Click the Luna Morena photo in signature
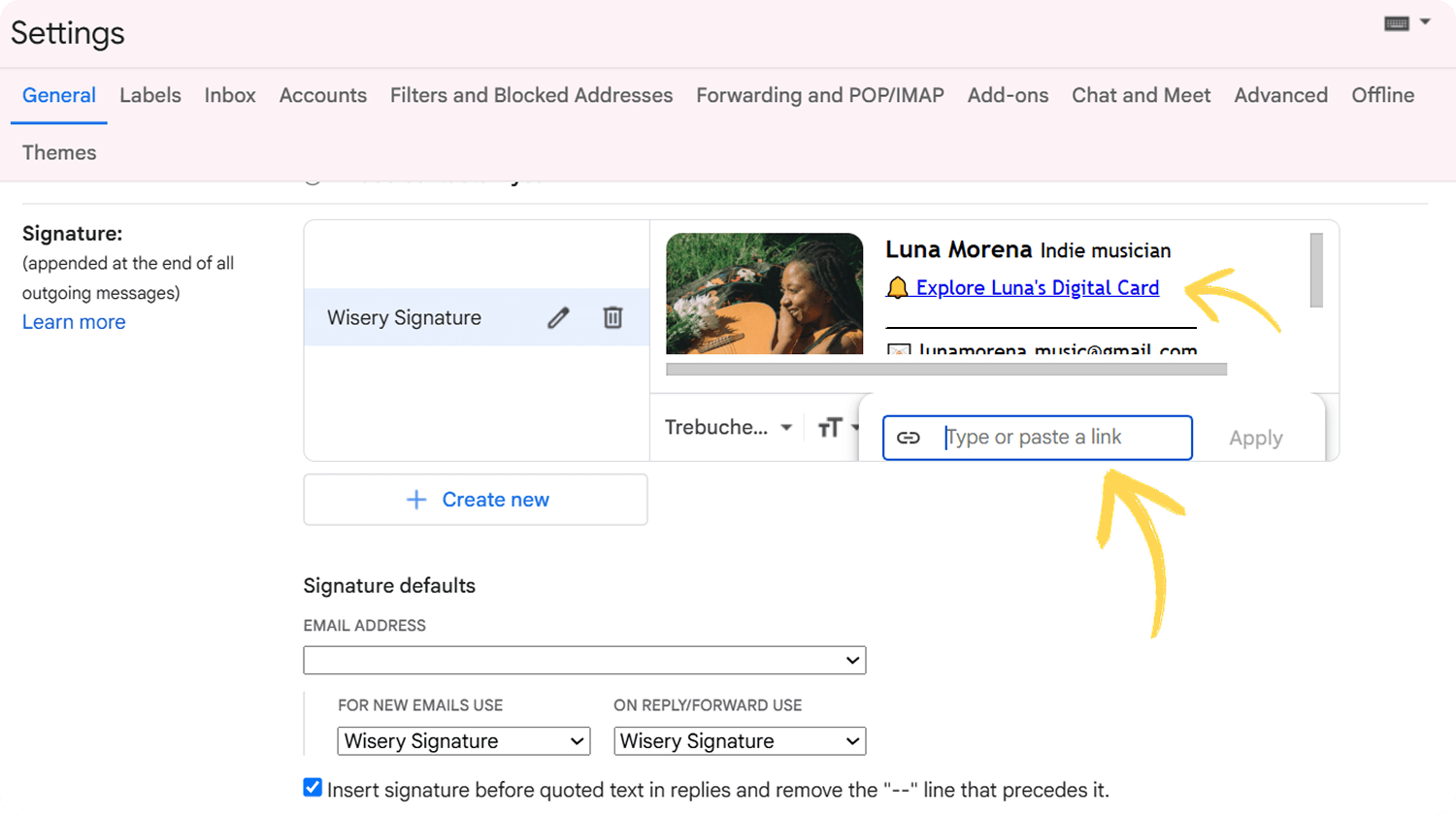1456x815 pixels. click(x=765, y=293)
